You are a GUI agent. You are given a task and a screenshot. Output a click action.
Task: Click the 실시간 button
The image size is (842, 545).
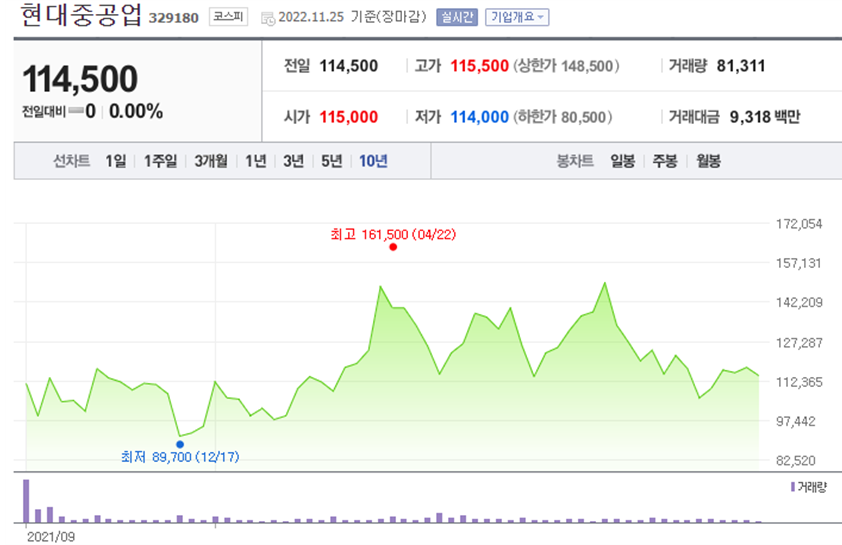[x=456, y=17]
